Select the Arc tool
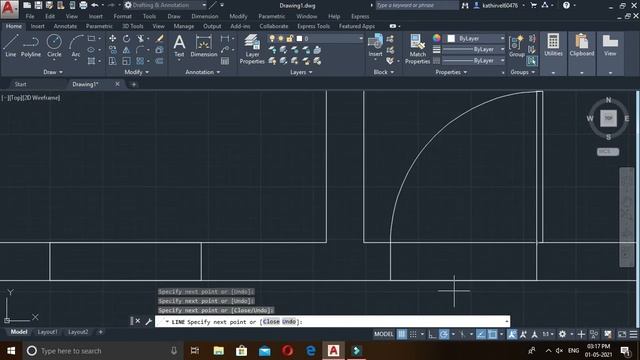 (x=76, y=46)
